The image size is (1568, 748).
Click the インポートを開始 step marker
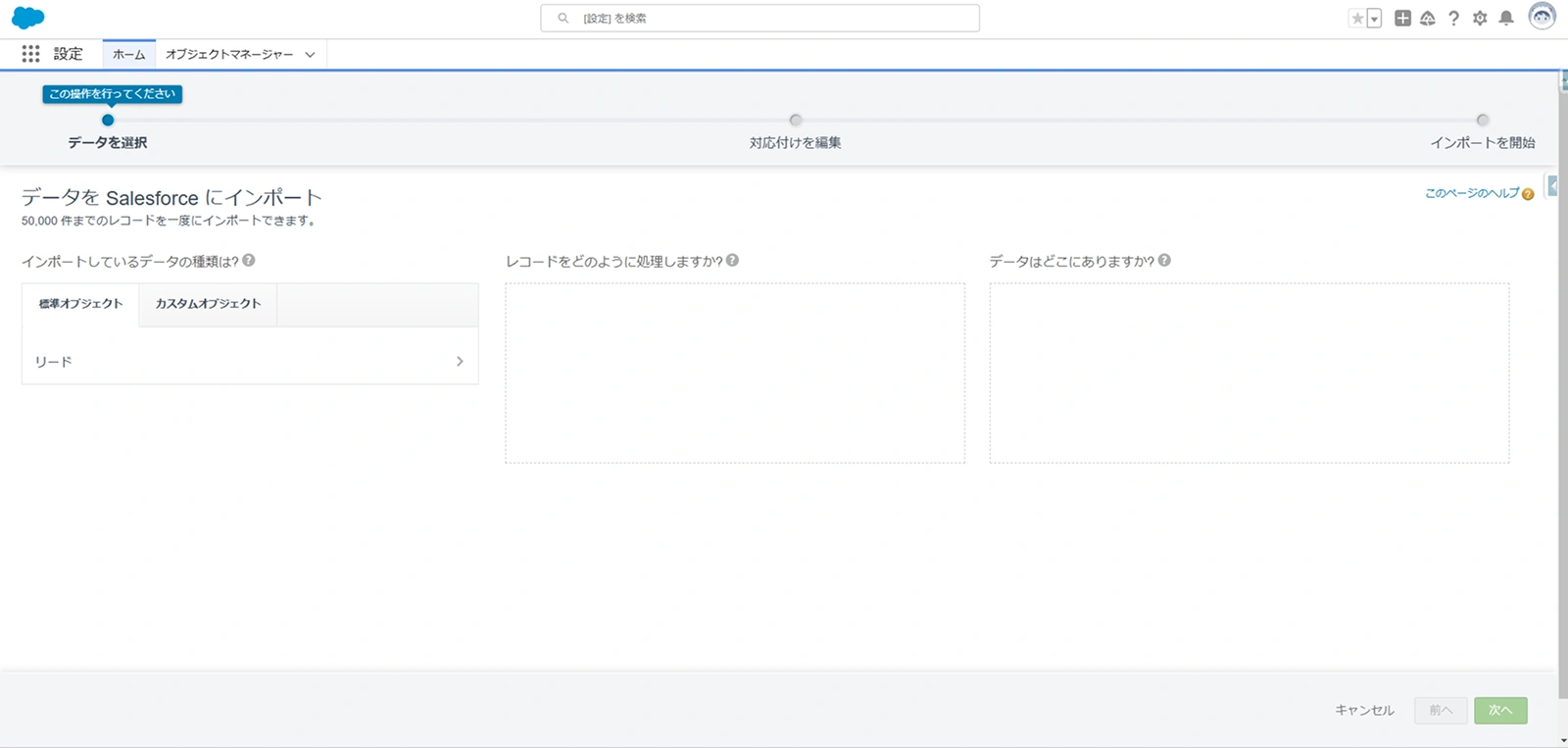click(1483, 121)
